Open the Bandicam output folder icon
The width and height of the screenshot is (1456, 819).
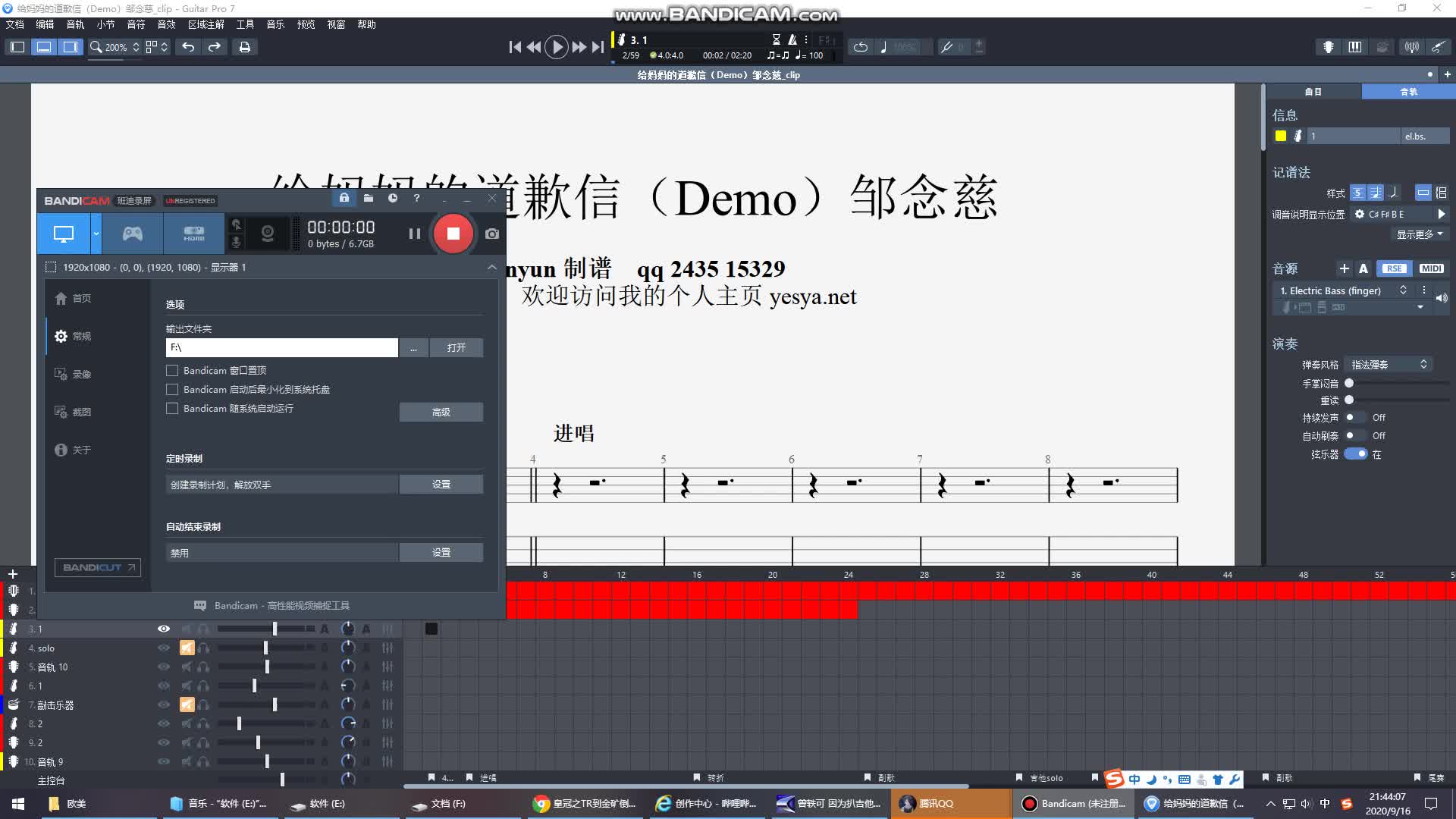(368, 198)
